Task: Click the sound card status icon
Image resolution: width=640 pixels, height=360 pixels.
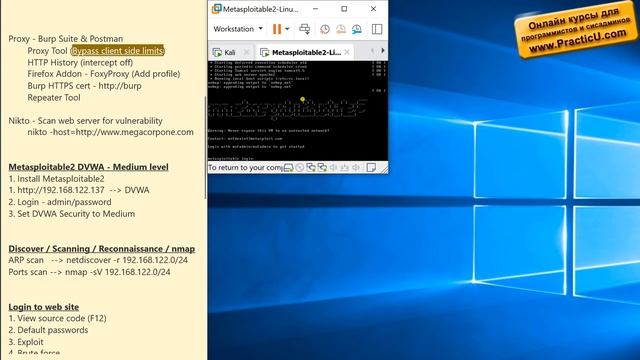Action: coord(333,167)
